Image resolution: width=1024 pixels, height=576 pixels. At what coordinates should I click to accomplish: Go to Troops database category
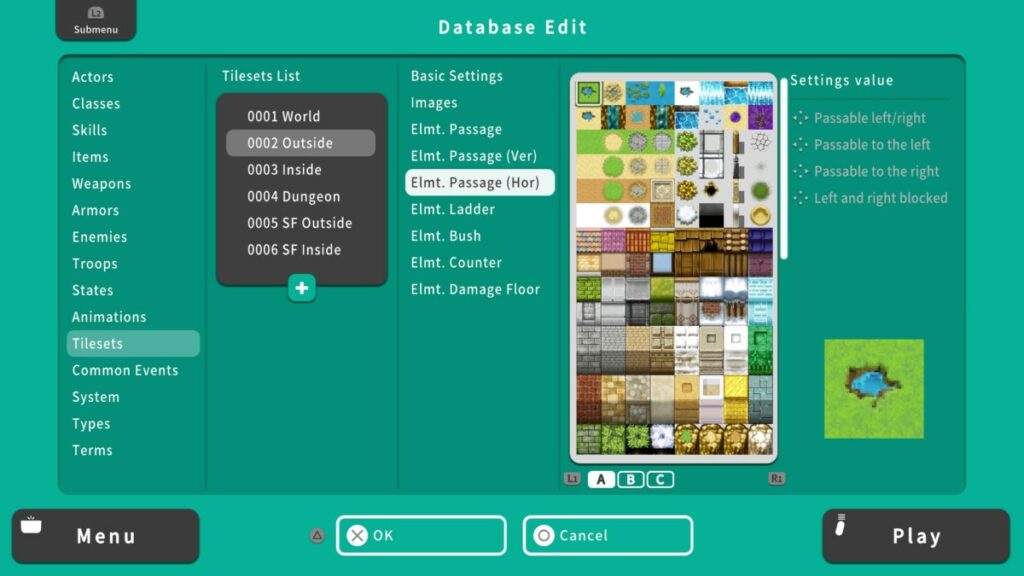[95, 264]
